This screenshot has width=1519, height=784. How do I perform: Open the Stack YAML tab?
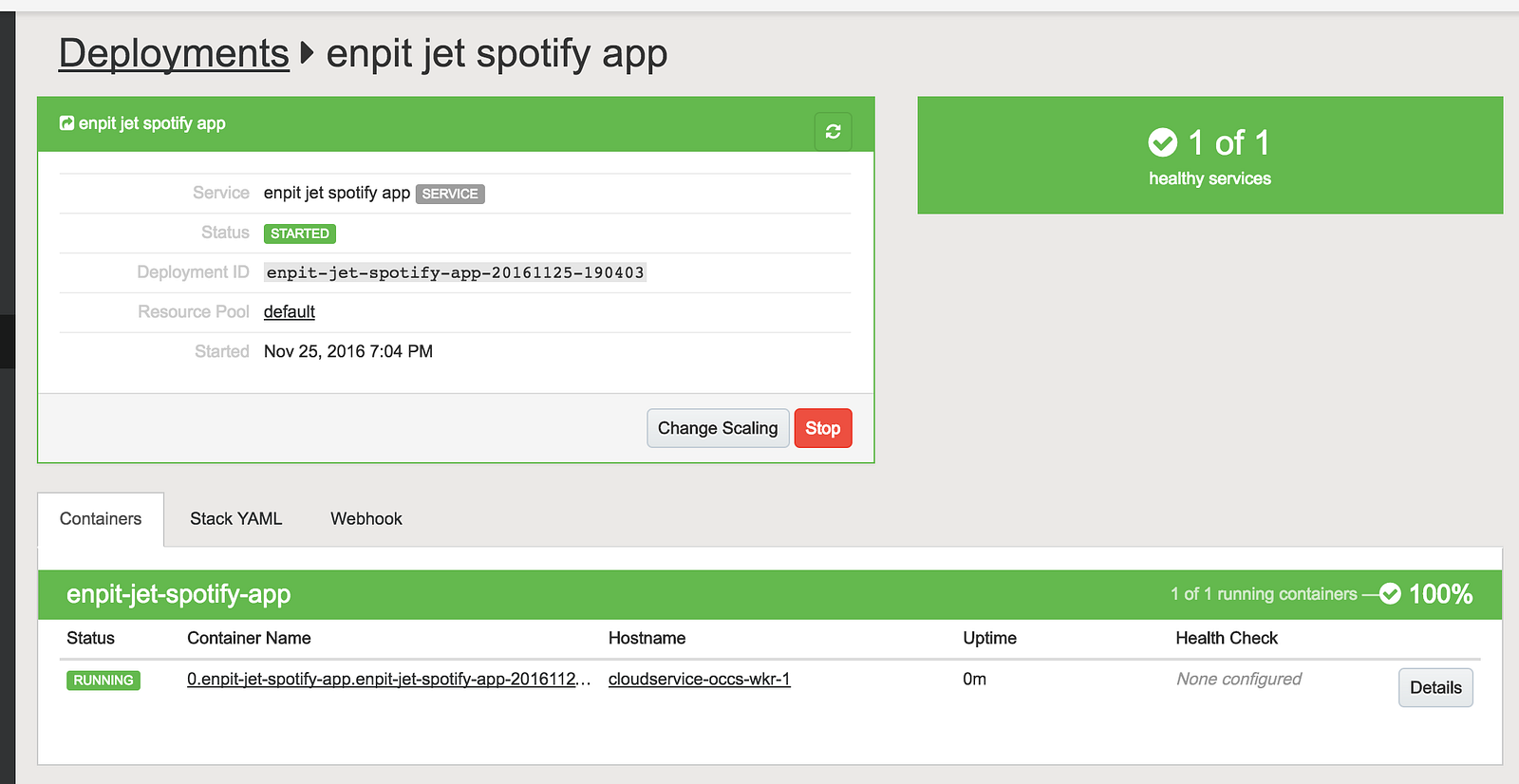pyautogui.click(x=235, y=519)
